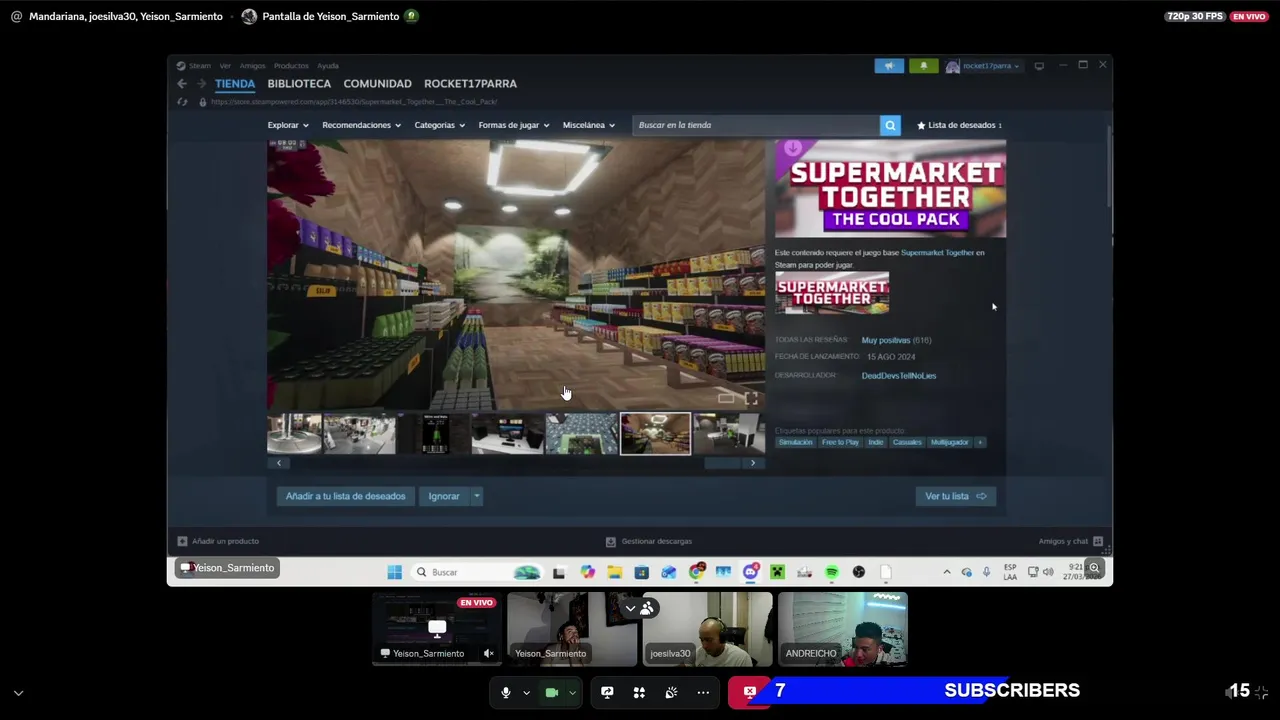Screen dimensions: 1280x720
Task: Select Free to Play tag
Action: click(x=840, y=442)
